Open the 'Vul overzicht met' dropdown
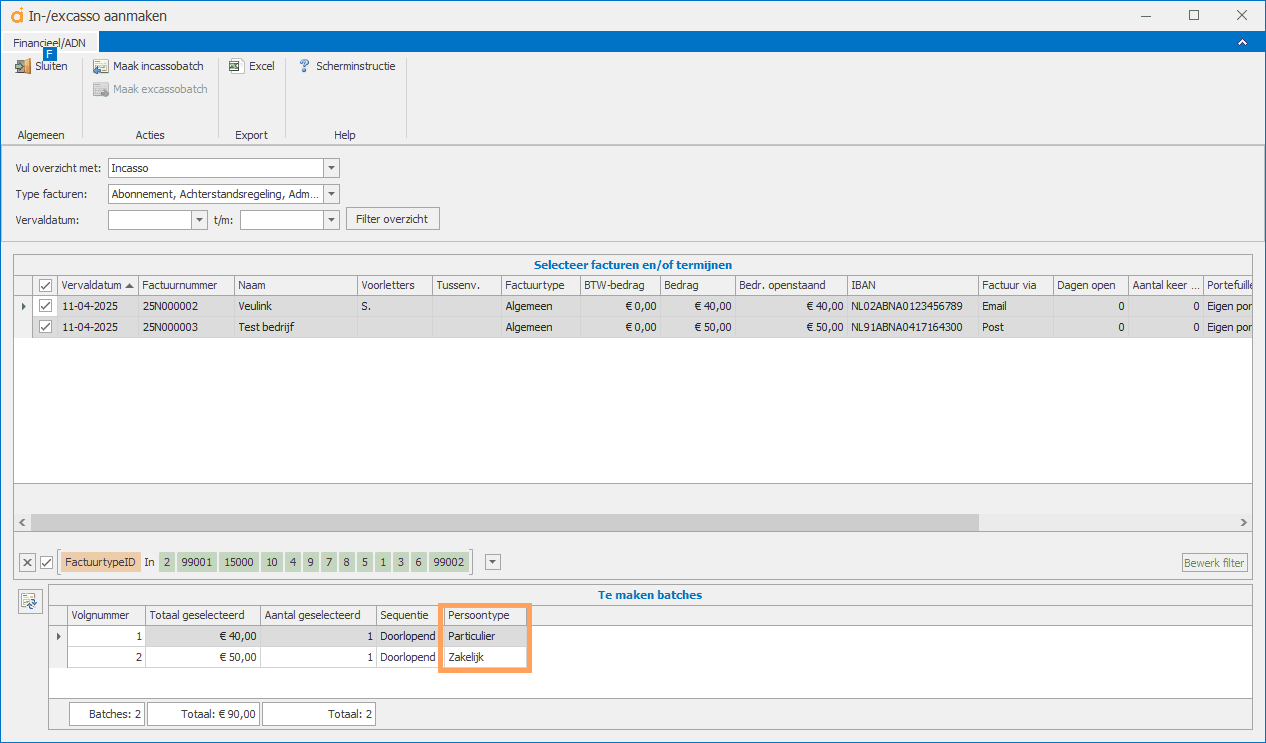 coord(332,168)
